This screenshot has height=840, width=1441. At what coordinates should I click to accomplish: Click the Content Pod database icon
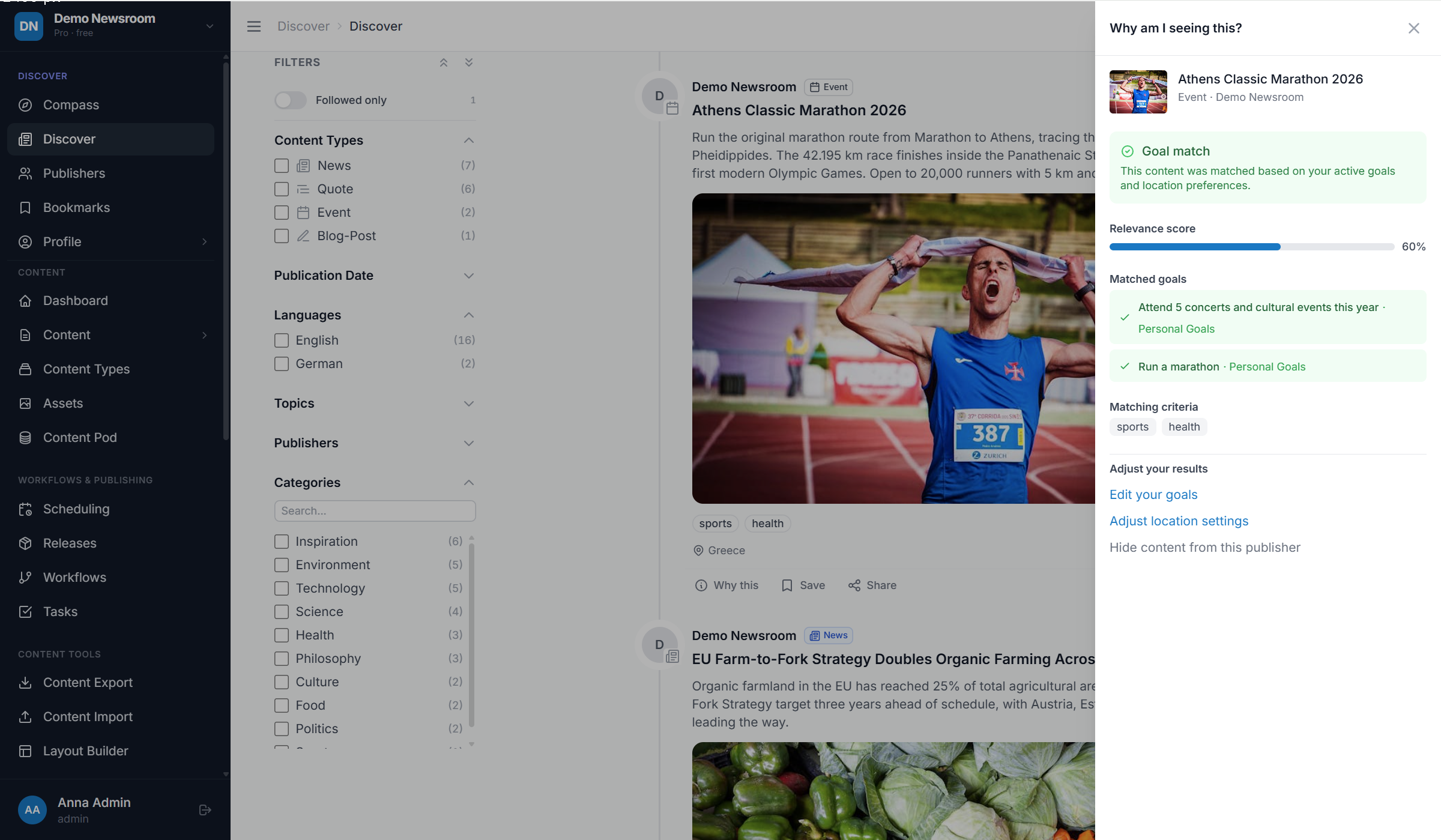click(25, 438)
